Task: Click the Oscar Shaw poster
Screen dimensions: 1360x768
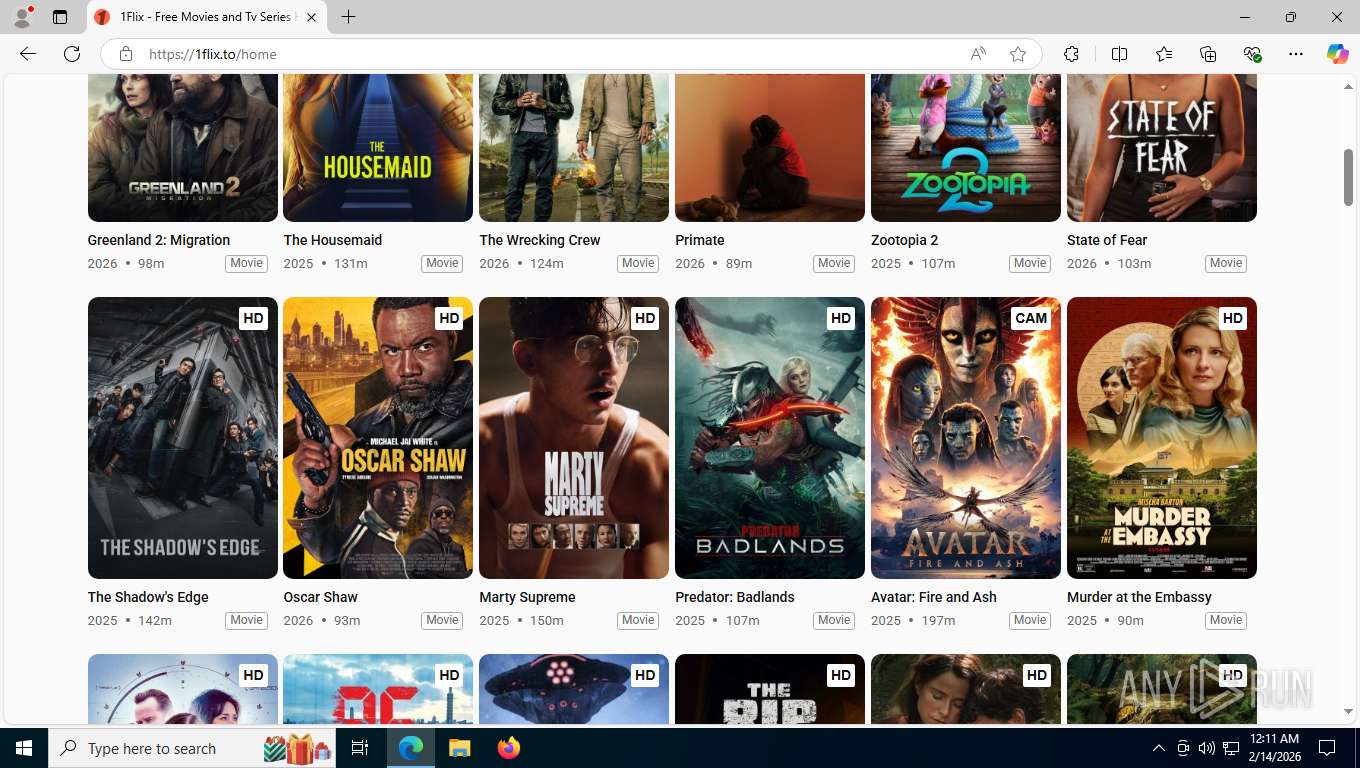Action: click(378, 438)
